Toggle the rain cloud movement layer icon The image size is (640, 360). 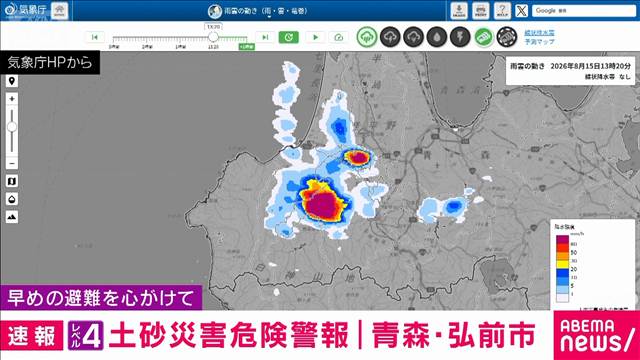367,37
